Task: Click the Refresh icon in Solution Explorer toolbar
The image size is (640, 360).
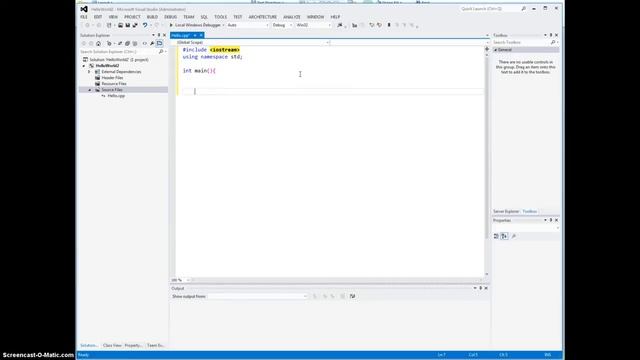Action: 120,43
